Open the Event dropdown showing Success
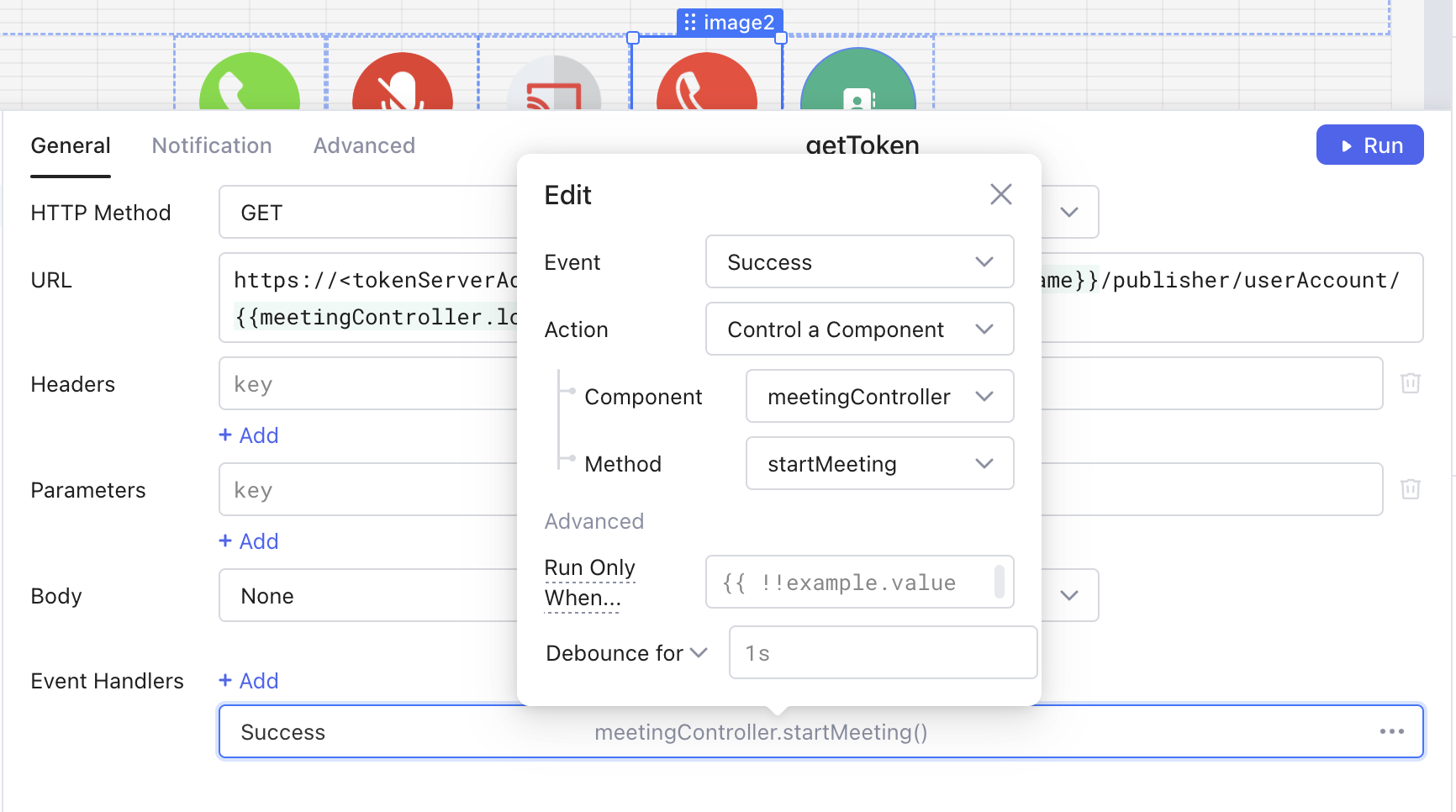Screen dimensions: 1456x812 [x=859, y=262]
